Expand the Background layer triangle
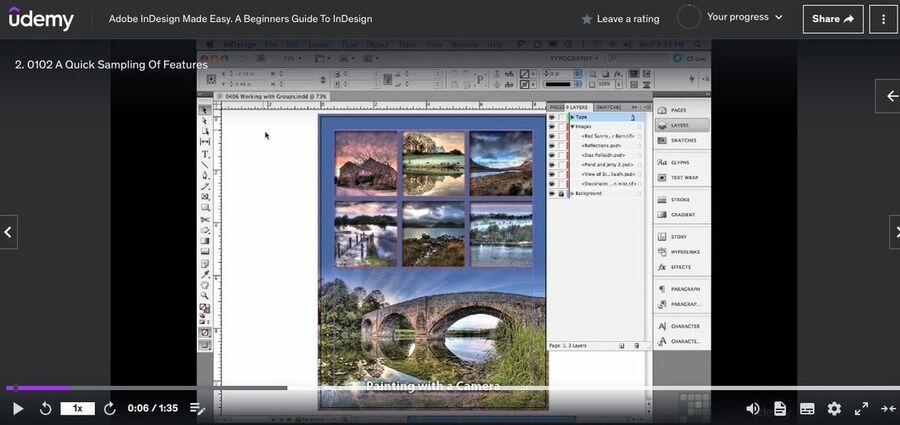The width and height of the screenshot is (900, 425). (572, 194)
